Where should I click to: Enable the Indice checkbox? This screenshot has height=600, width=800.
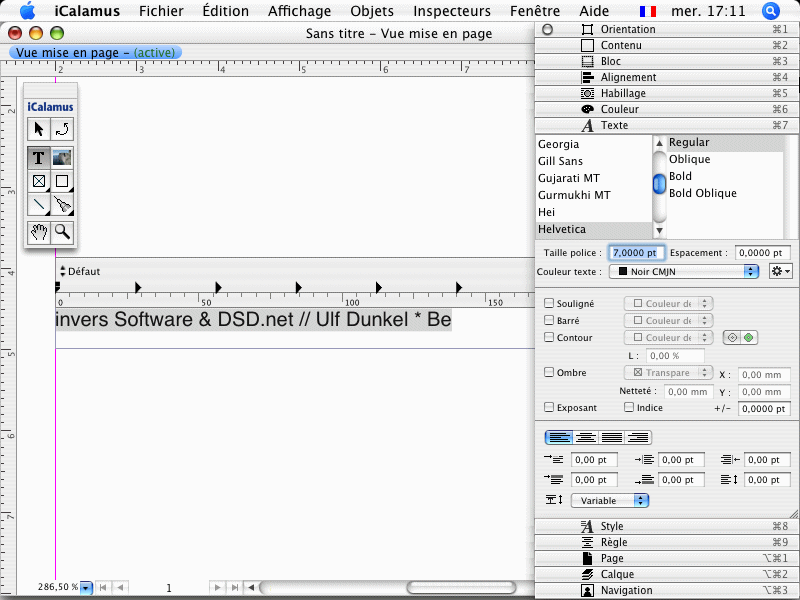629,407
